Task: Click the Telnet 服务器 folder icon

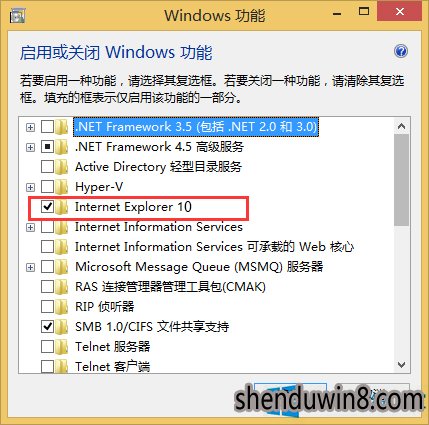Action: (61, 347)
